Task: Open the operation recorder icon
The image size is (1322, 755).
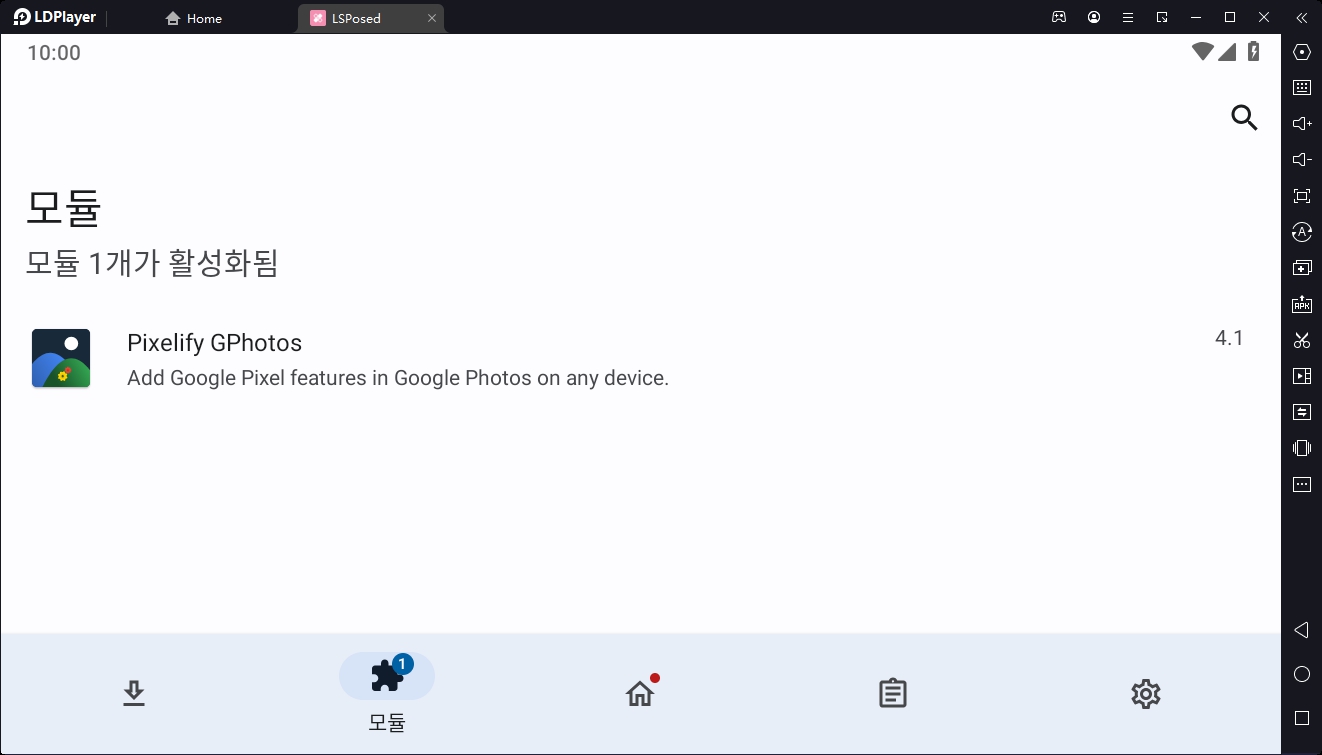Action: pyautogui.click(x=1302, y=232)
